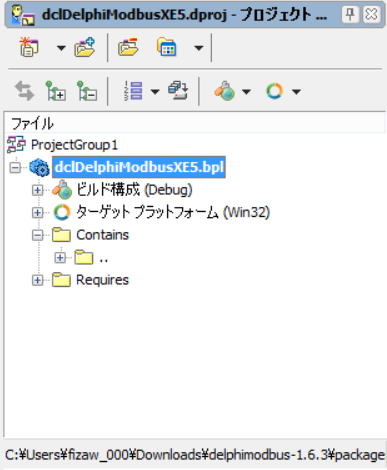Select the ProjectGroup1 tree node
This screenshot has width=387, height=470.
click(74, 145)
